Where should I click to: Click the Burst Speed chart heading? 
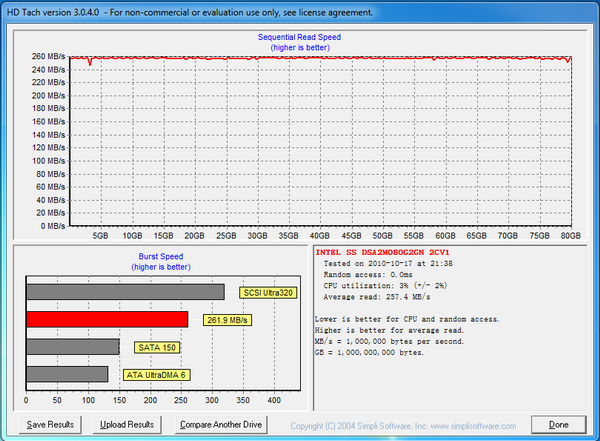161,256
